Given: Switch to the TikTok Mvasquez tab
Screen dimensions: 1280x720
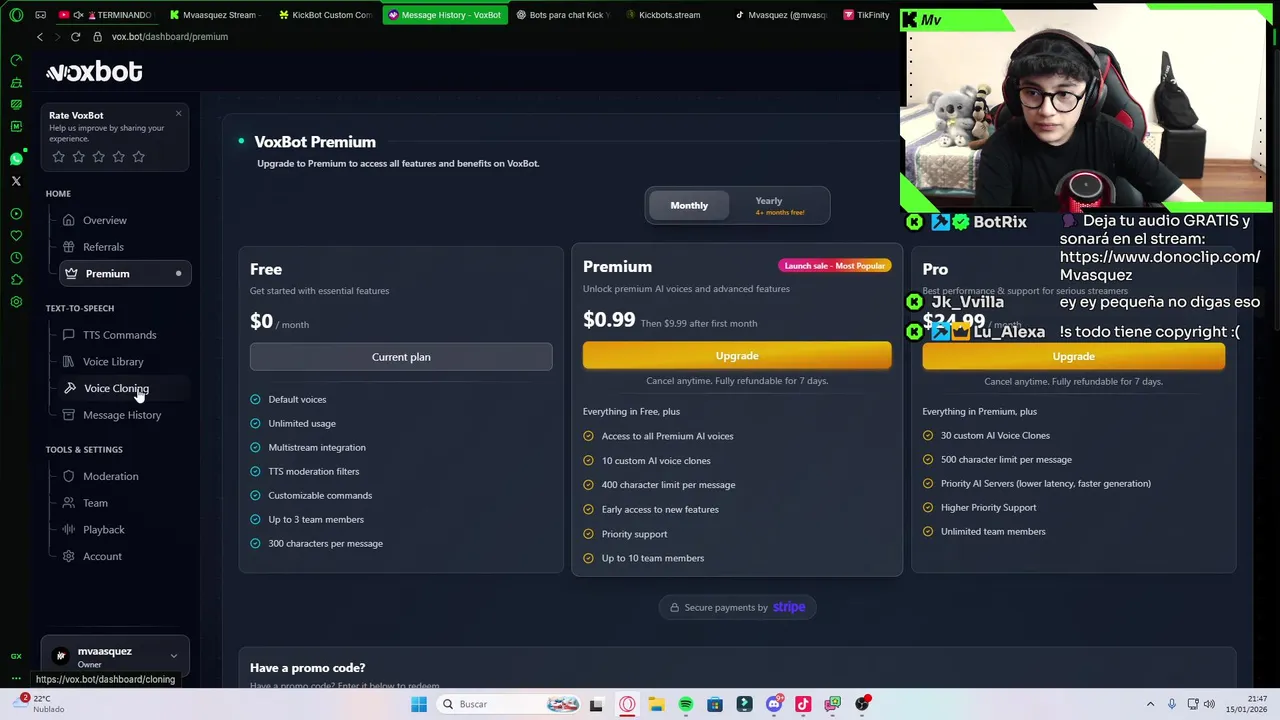Looking at the screenshot, I should (781, 15).
